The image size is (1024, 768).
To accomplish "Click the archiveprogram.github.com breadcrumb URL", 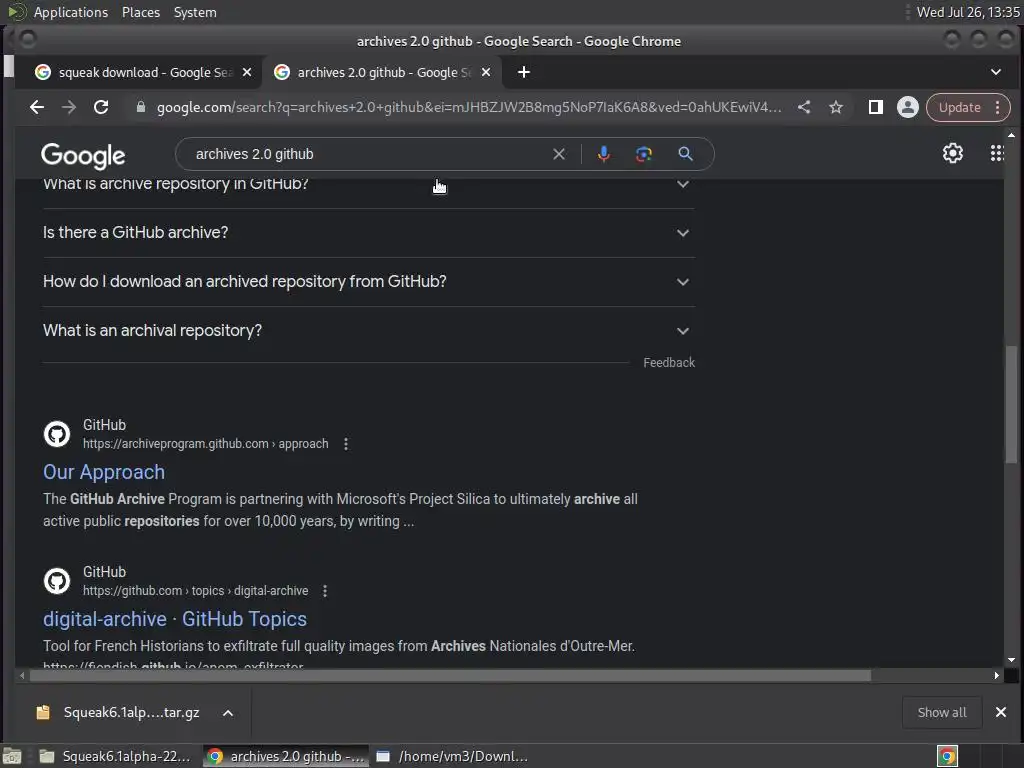I will point(206,444).
